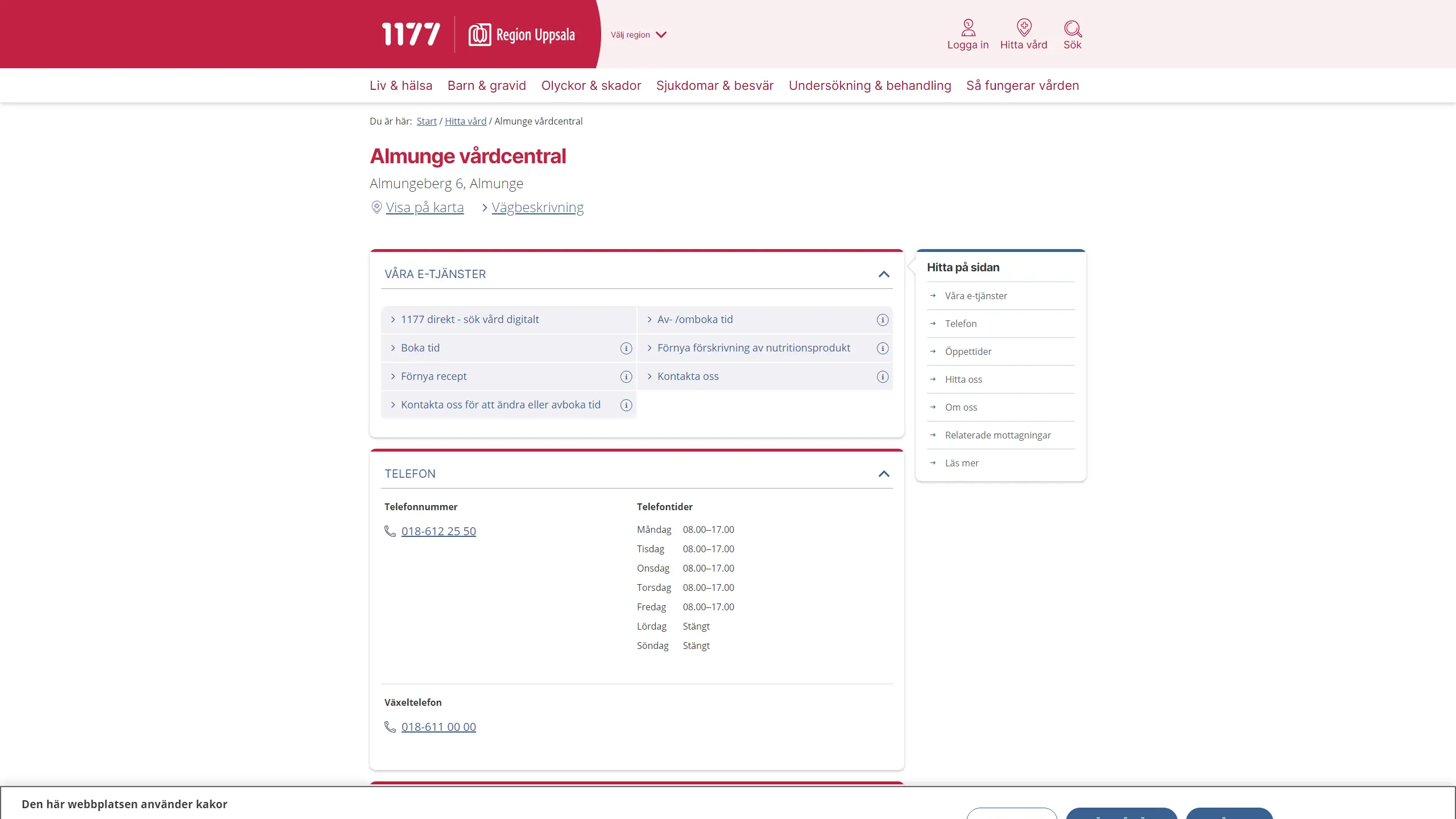Open Så fungerar vården menu
Screen dimensions: 1456x819
[x=1023, y=85]
